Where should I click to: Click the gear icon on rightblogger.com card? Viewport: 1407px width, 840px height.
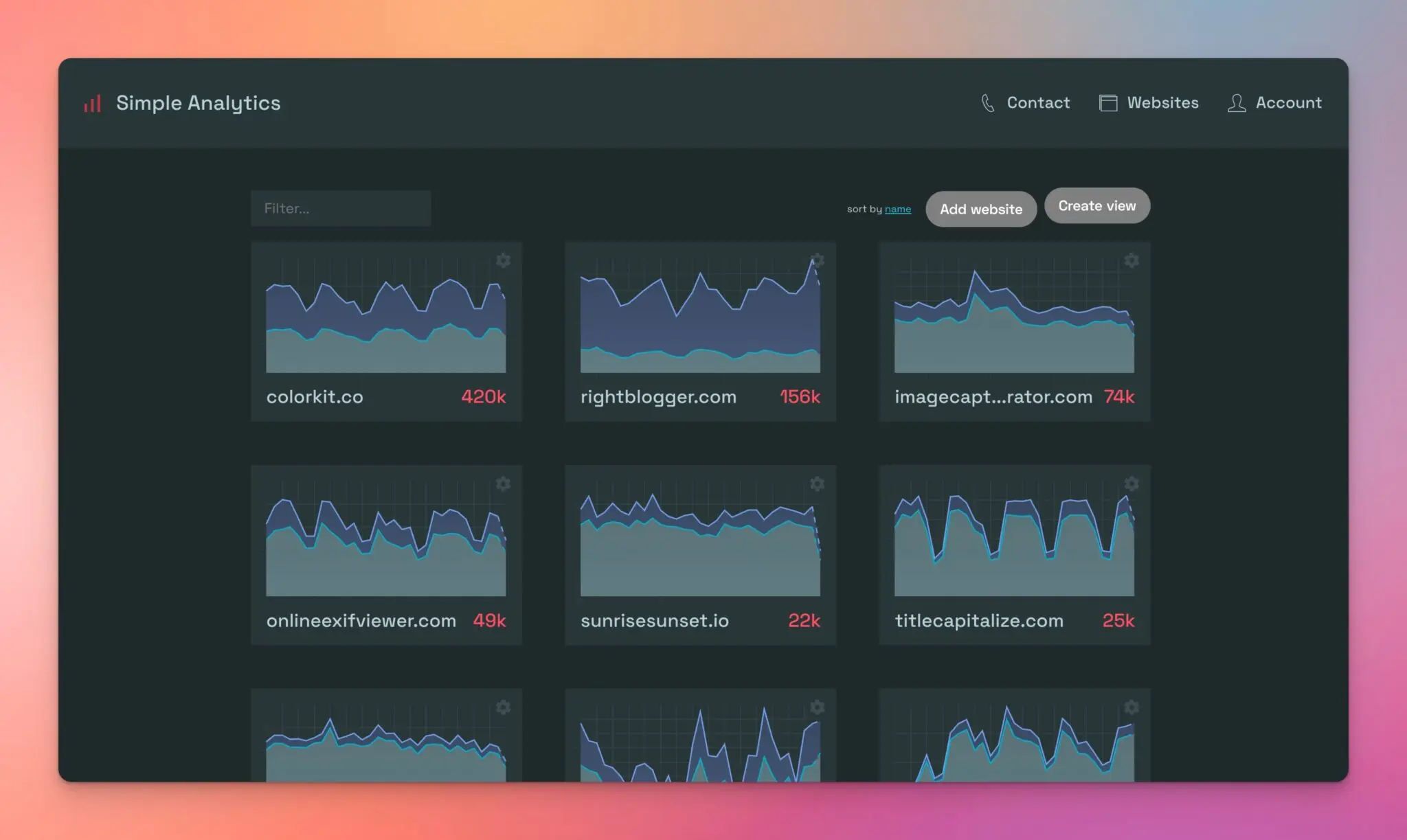click(817, 261)
